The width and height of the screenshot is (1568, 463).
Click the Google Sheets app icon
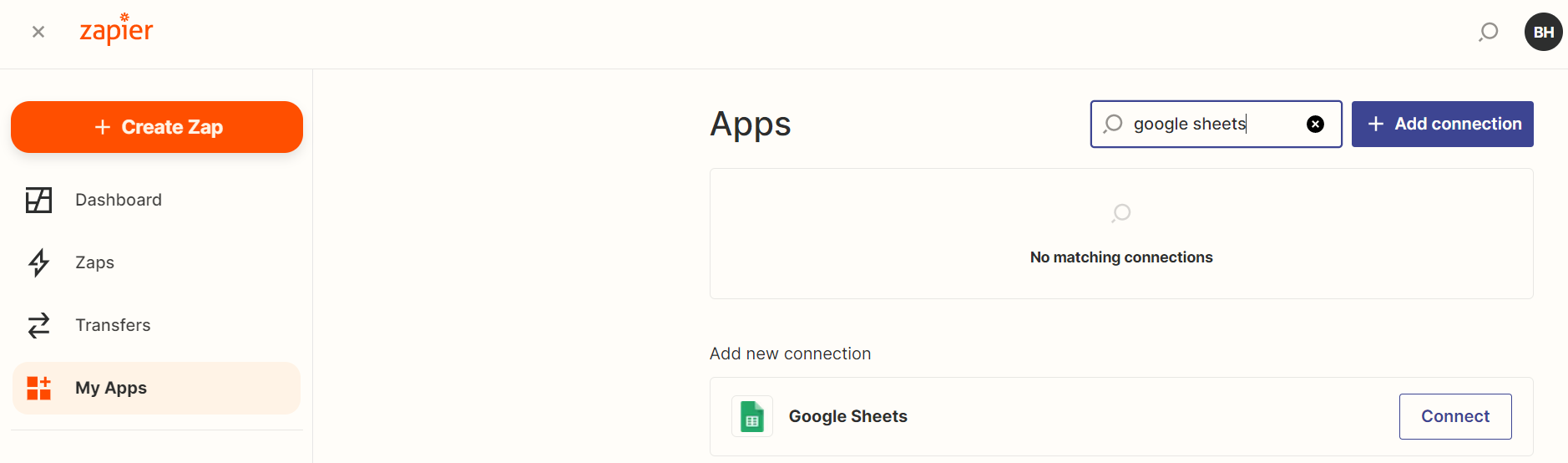click(752, 416)
